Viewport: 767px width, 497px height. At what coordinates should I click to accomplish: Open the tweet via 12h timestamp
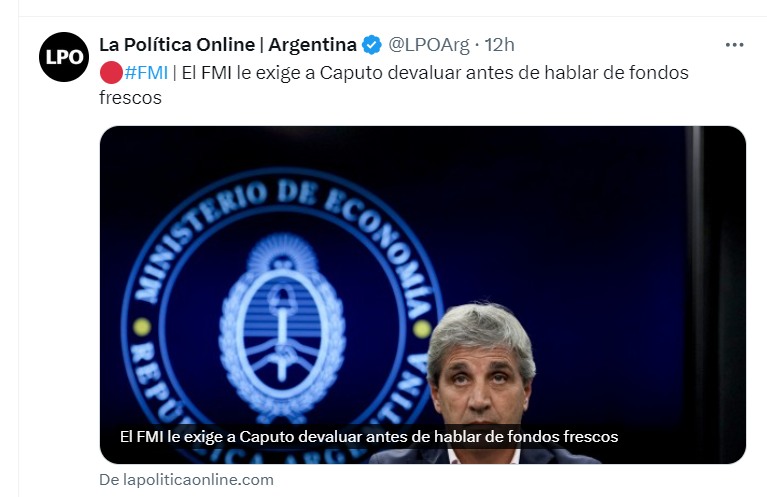click(499, 45)
